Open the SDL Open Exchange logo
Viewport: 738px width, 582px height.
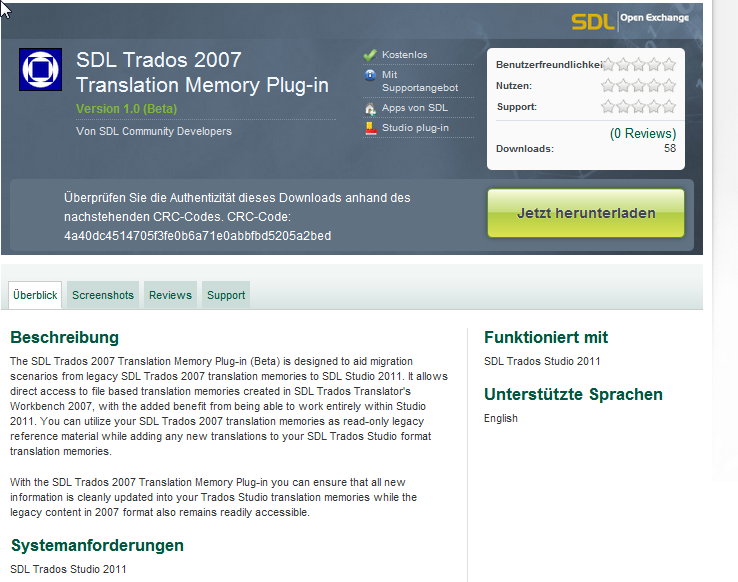point(630,20)
